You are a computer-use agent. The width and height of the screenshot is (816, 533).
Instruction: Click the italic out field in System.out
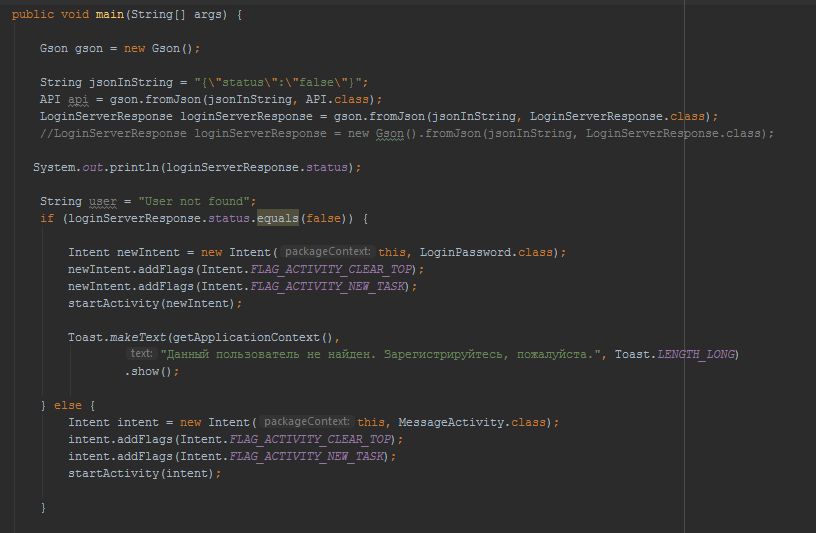[x=92, y=167]
